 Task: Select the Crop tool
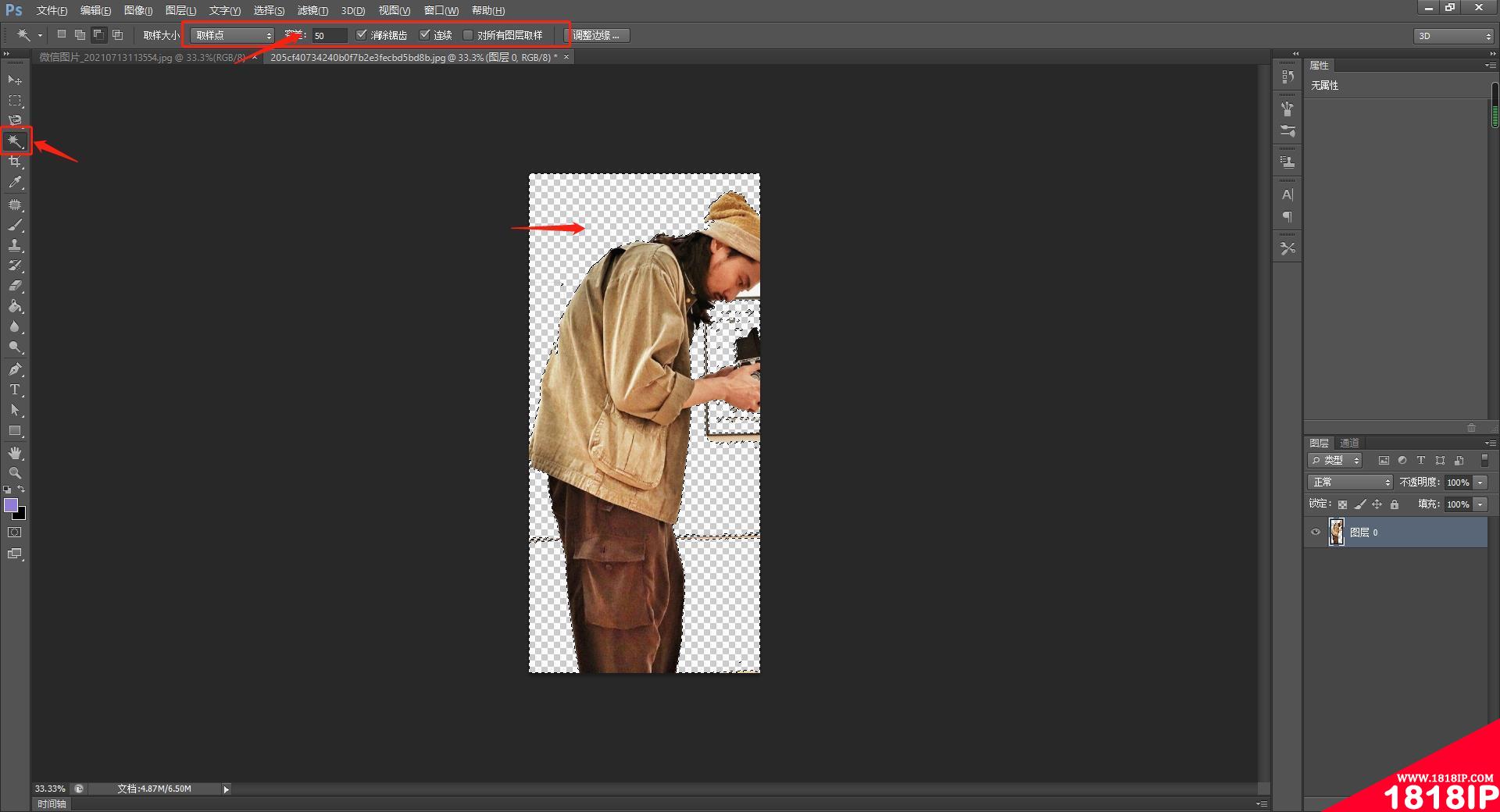15,162
